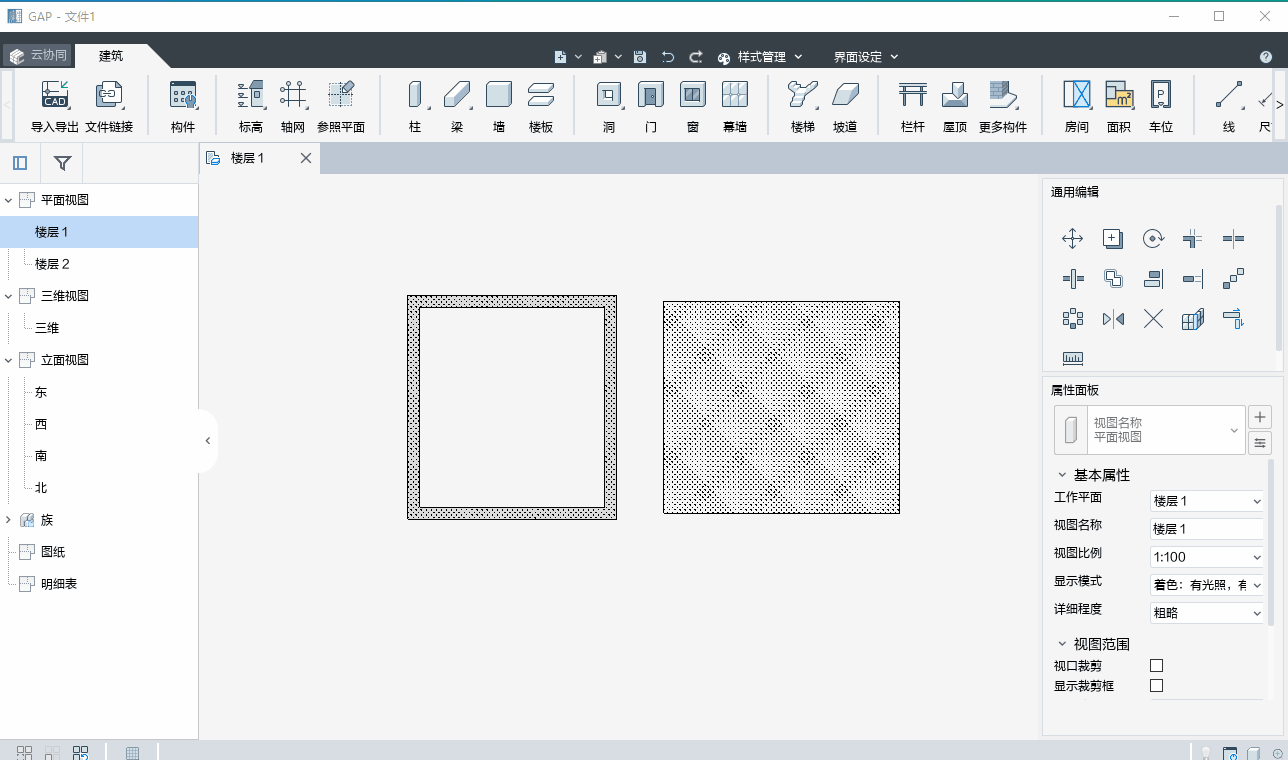The width and height of the screenshot is (1288, 760).
Task: Open the 导入导出 CAD import/export tool
Action: click(x=54, y=96)
